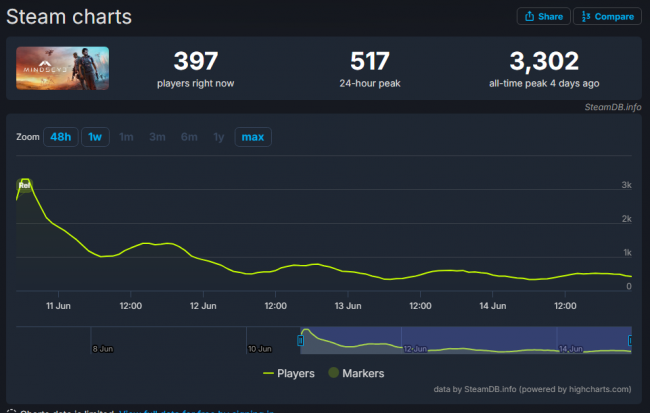
Task: Click the compare arrows icon
Action: (x=585, y=16)
